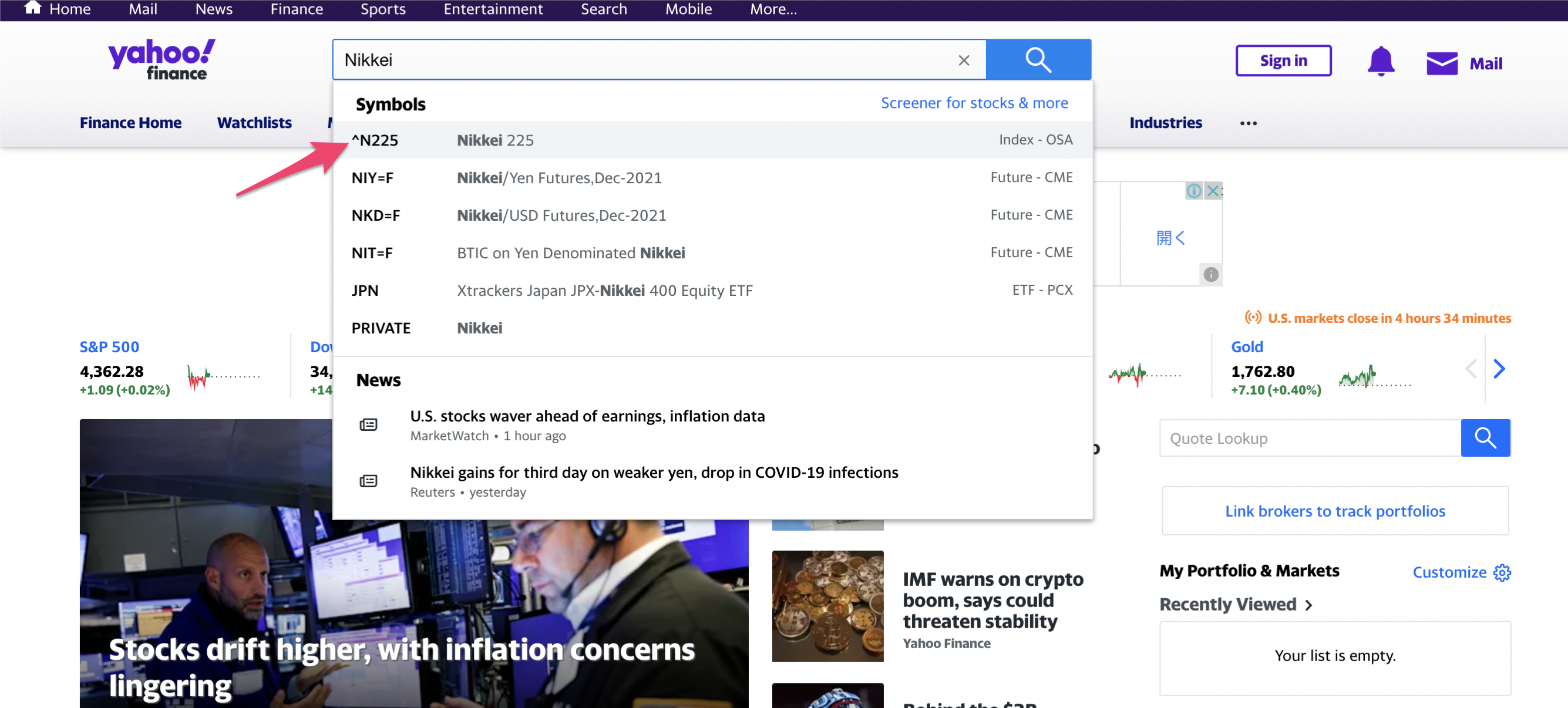Go to News in the top bar
This screenshot has height=708, width=1568.
tap(214, 9)
